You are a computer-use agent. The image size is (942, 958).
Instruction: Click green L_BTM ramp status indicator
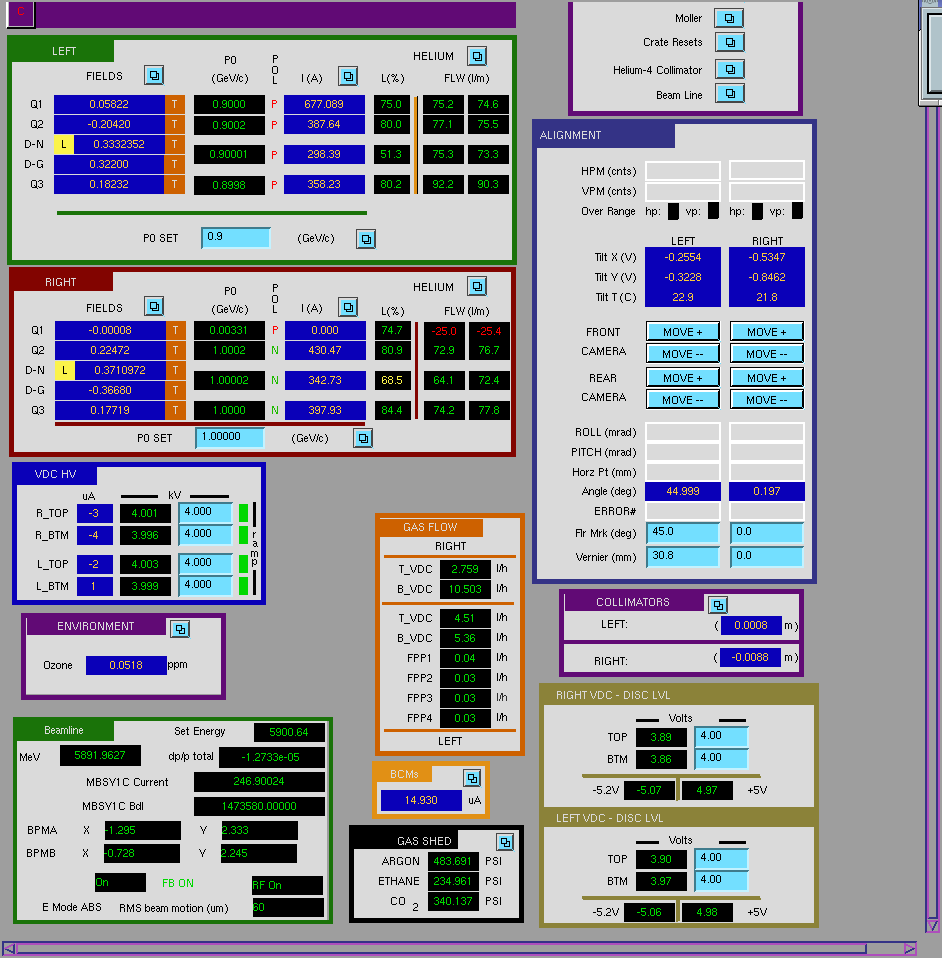point(243,585)
